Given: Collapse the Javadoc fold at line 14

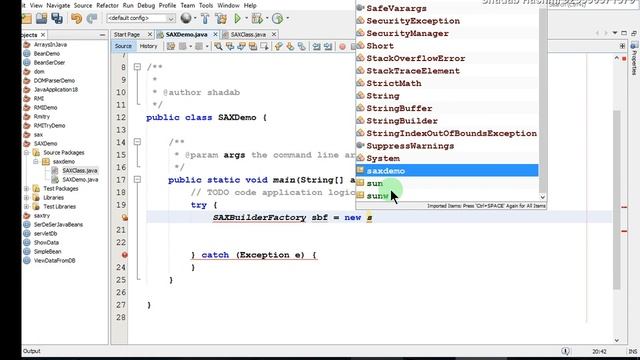Looking at the screenshot, I should coord(138,142).
